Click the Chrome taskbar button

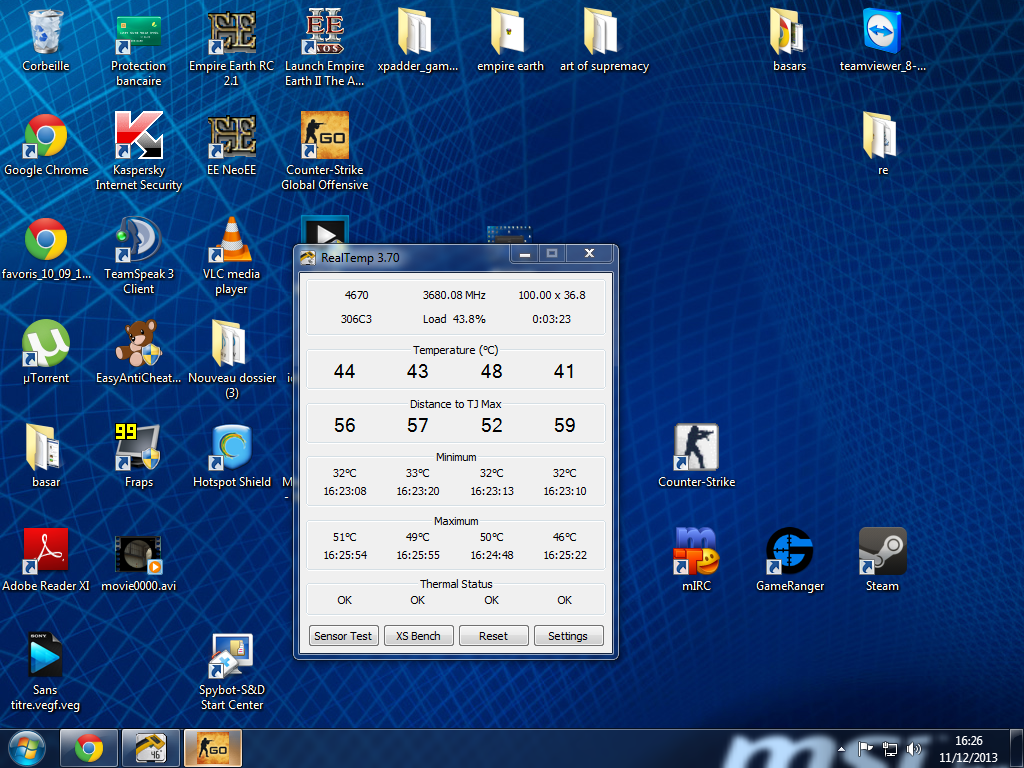[x=89, y=748]
